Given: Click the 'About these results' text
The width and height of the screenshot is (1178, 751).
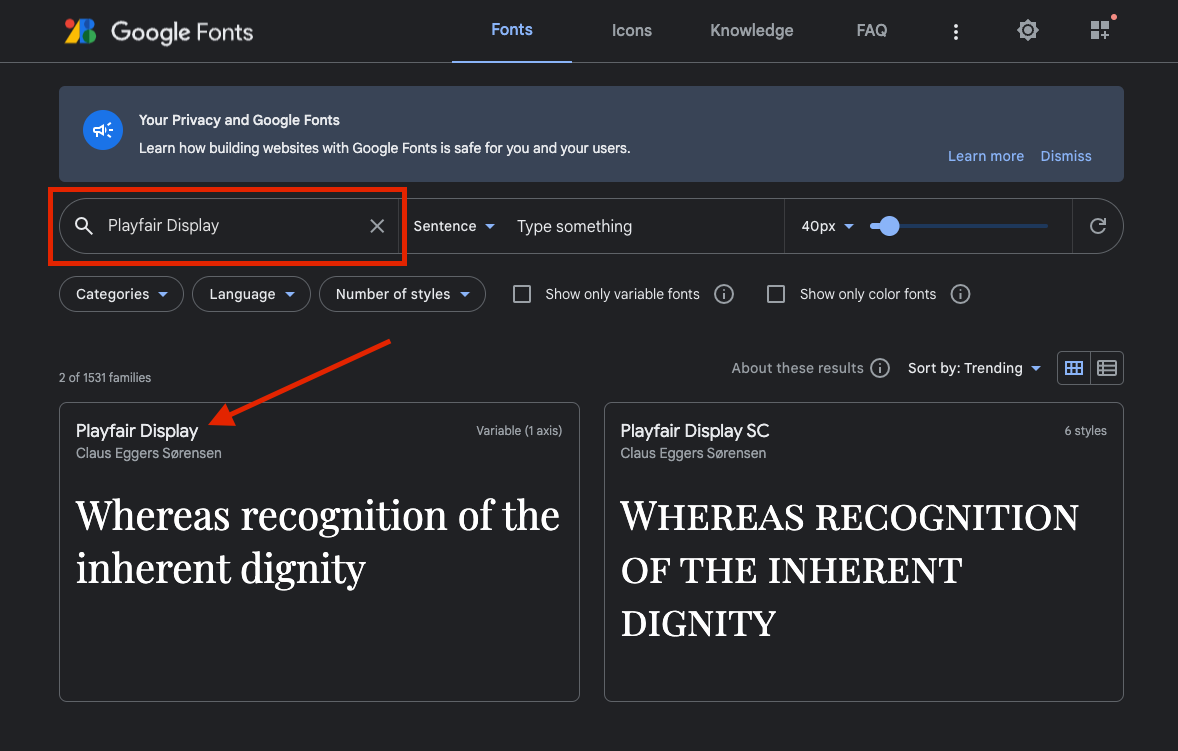Looking at the screenshot, I should click(x=797, y=368).
